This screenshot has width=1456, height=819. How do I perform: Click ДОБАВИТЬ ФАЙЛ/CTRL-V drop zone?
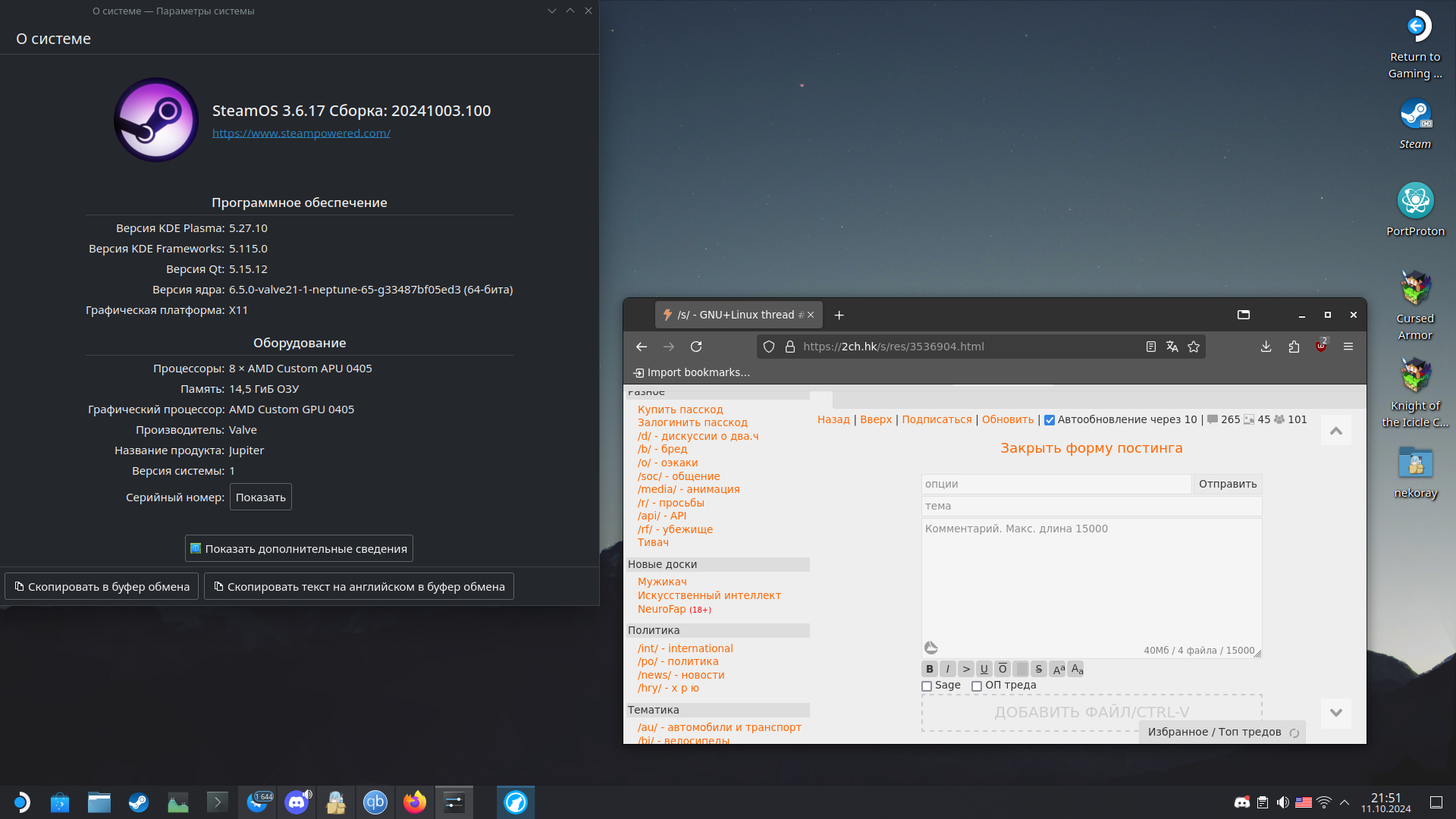(x=1091, y=713)
